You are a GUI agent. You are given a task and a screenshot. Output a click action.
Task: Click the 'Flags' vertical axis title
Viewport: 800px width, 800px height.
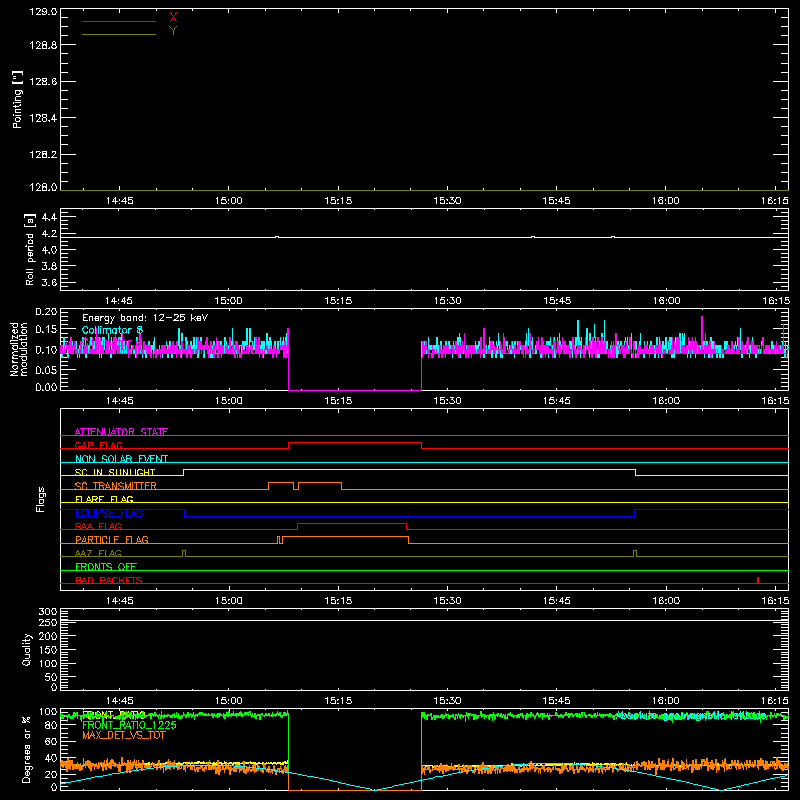point(40,499)
